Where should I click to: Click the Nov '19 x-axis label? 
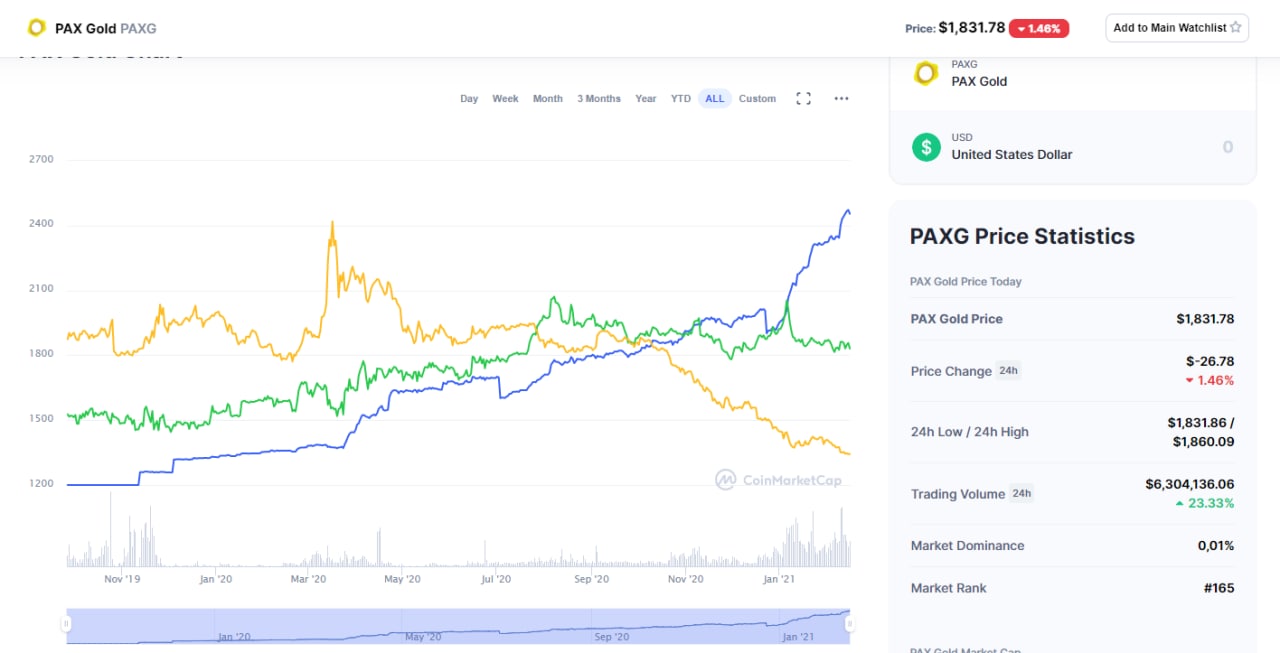coord(123,579)
